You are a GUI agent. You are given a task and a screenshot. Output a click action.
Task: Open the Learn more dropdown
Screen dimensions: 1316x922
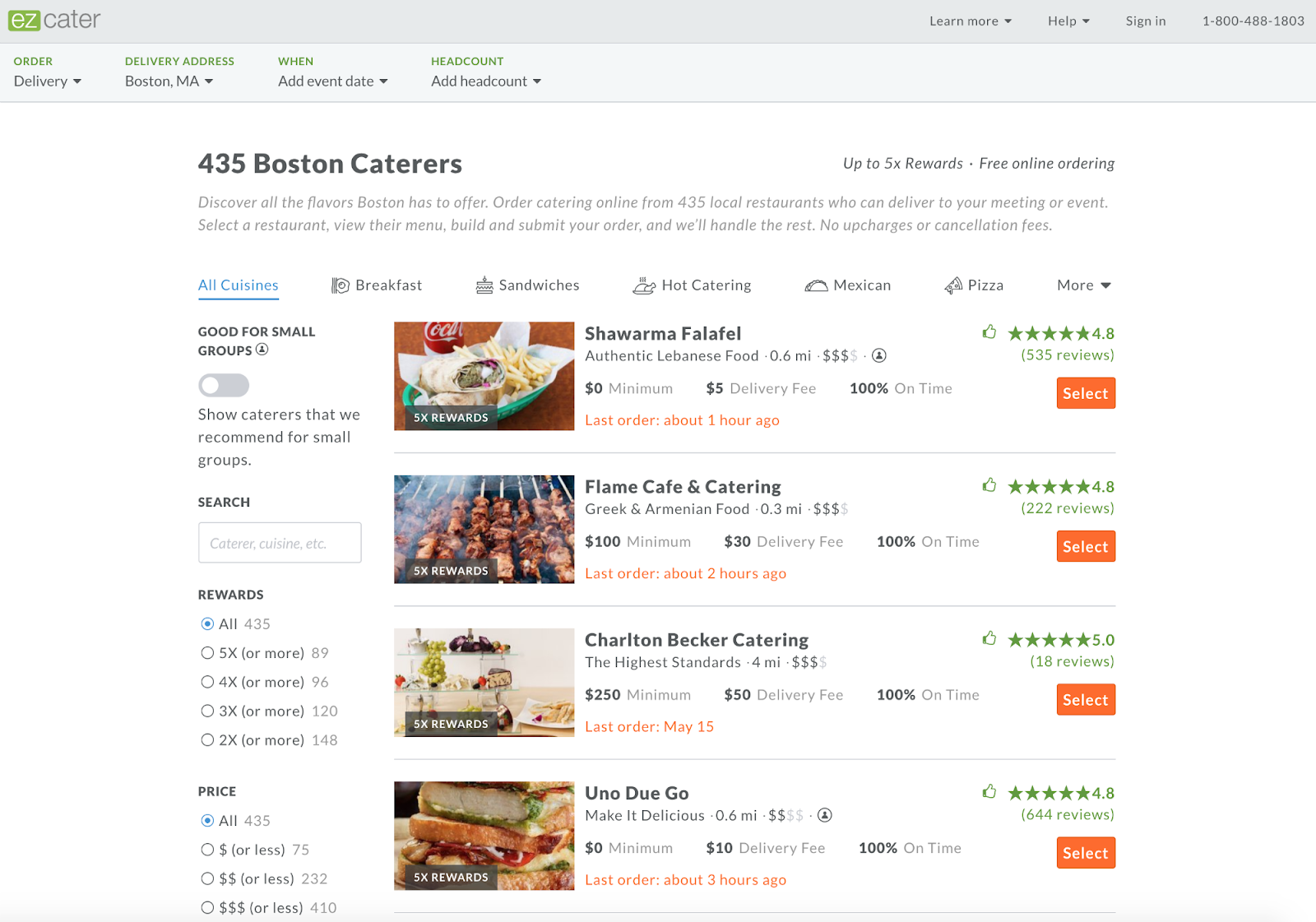(x=971, y=21)
